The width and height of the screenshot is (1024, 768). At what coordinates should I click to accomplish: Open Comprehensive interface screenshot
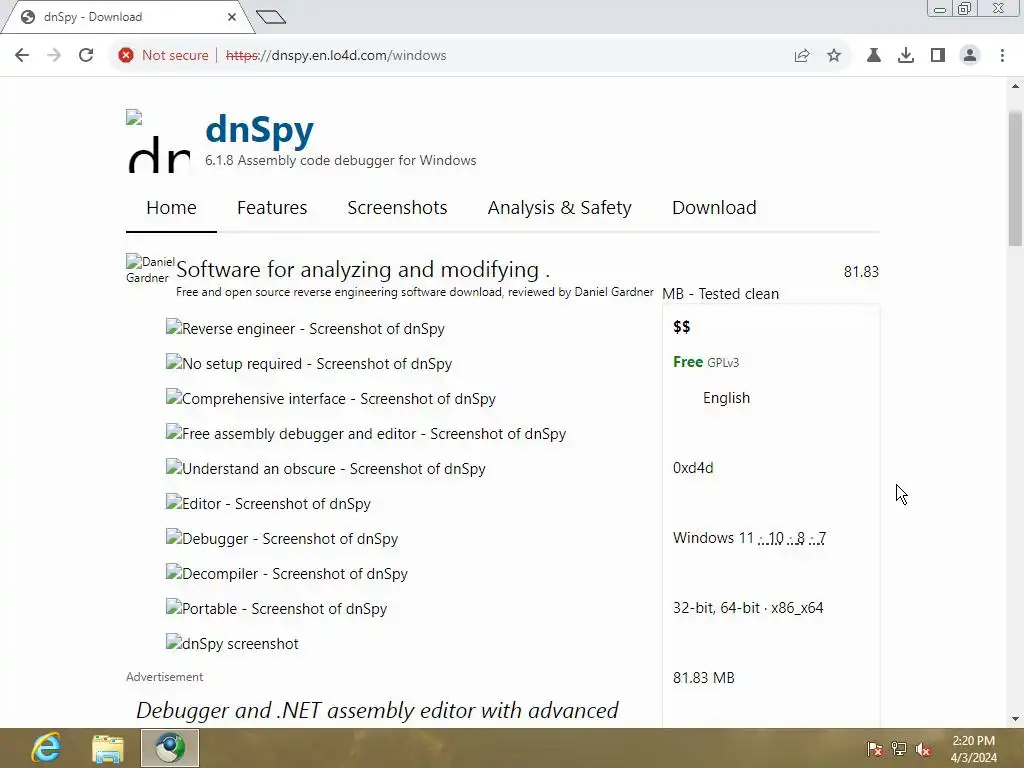[330, 398]
